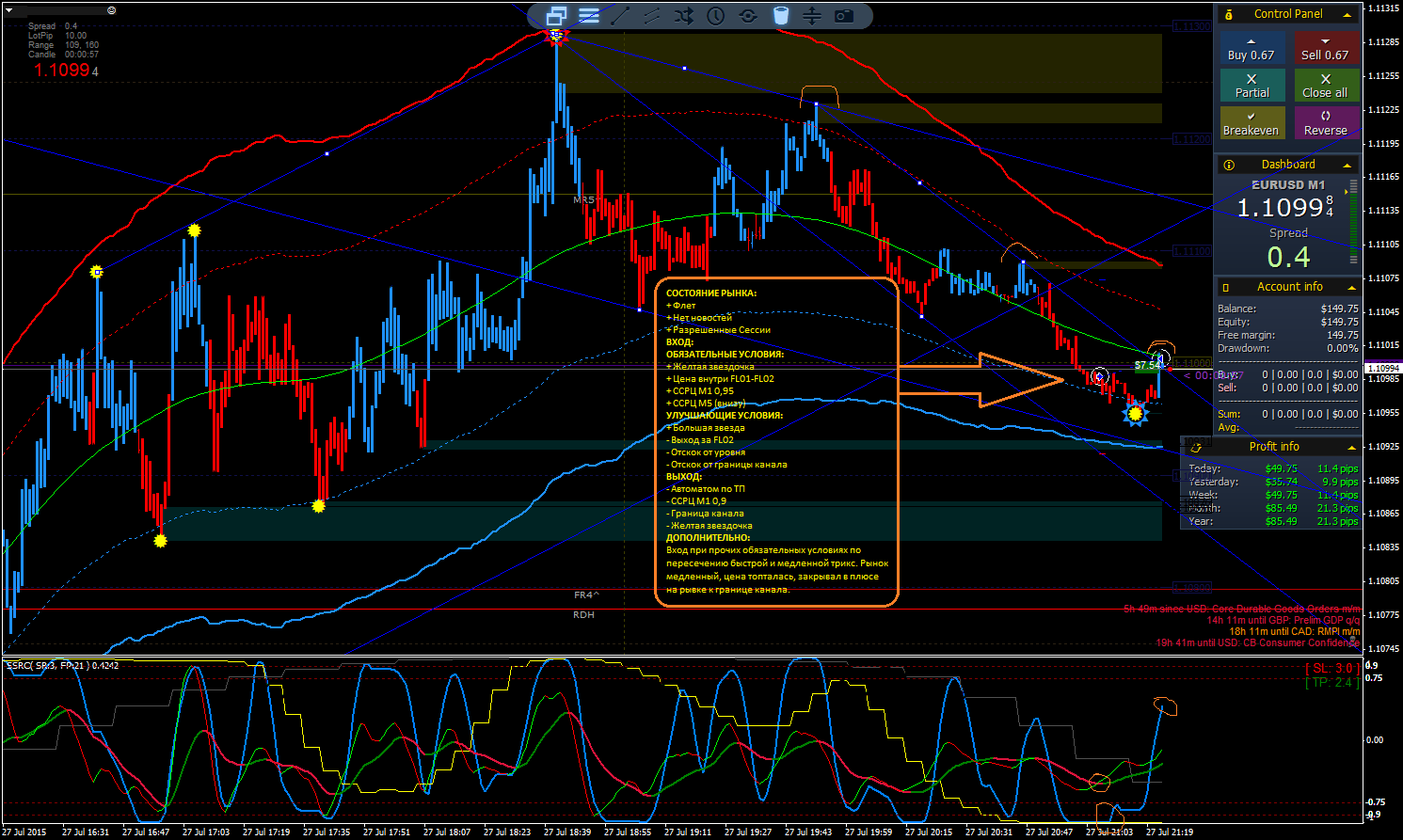Click the [ TP: 2.4 ] label
1403x840 pixels.
(x=1331, y=682)
